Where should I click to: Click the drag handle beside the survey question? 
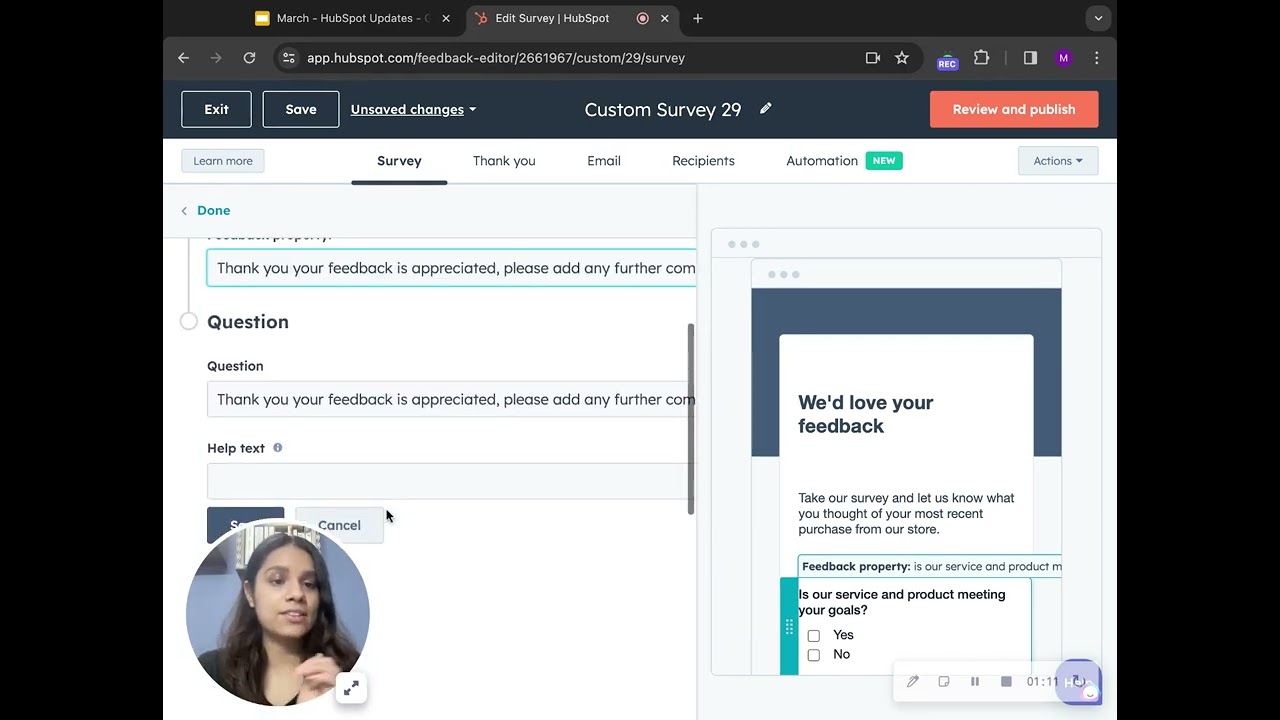(x=789, y=627)
